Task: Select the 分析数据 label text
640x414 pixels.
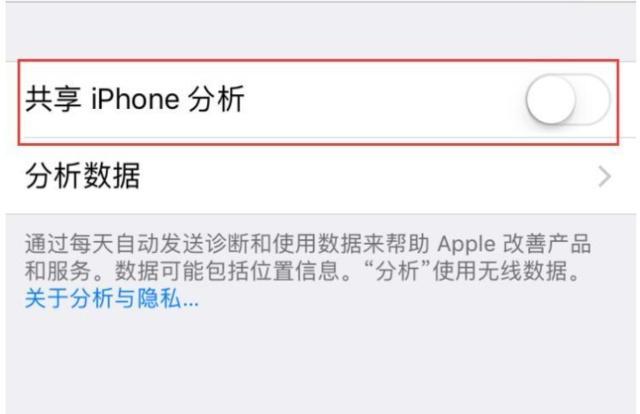Action: (x=83, y=176)
